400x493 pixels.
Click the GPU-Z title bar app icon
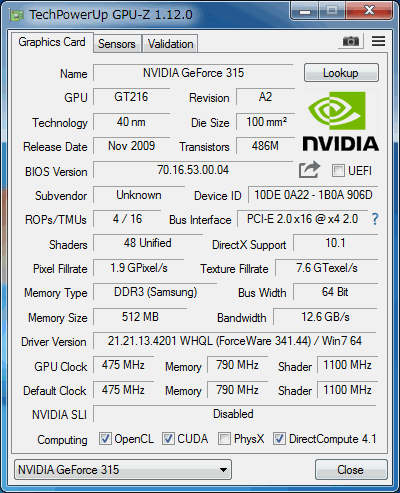[x=17, y=15]
